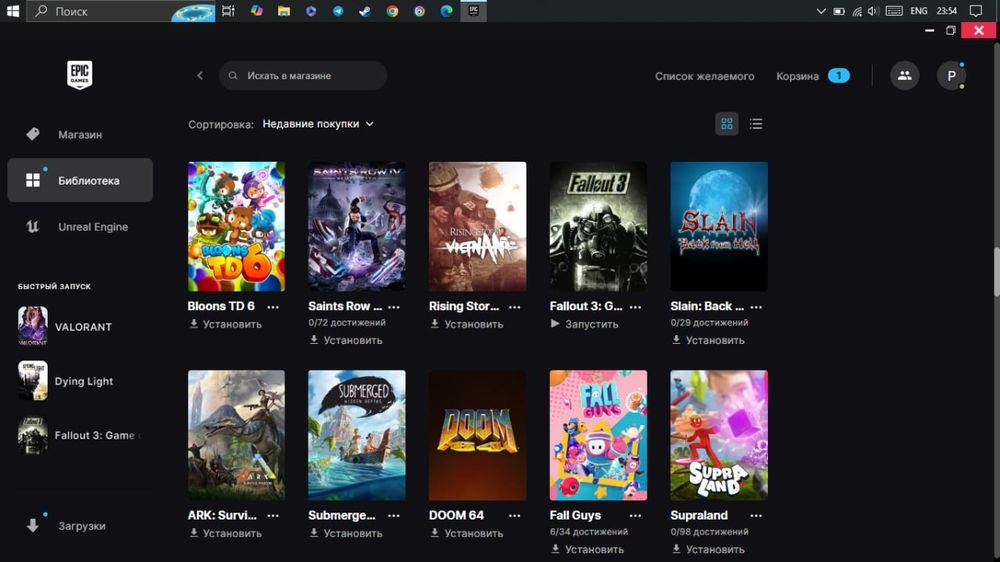
Task: Open Telegram from the taskbar
Action: (338, 11)
